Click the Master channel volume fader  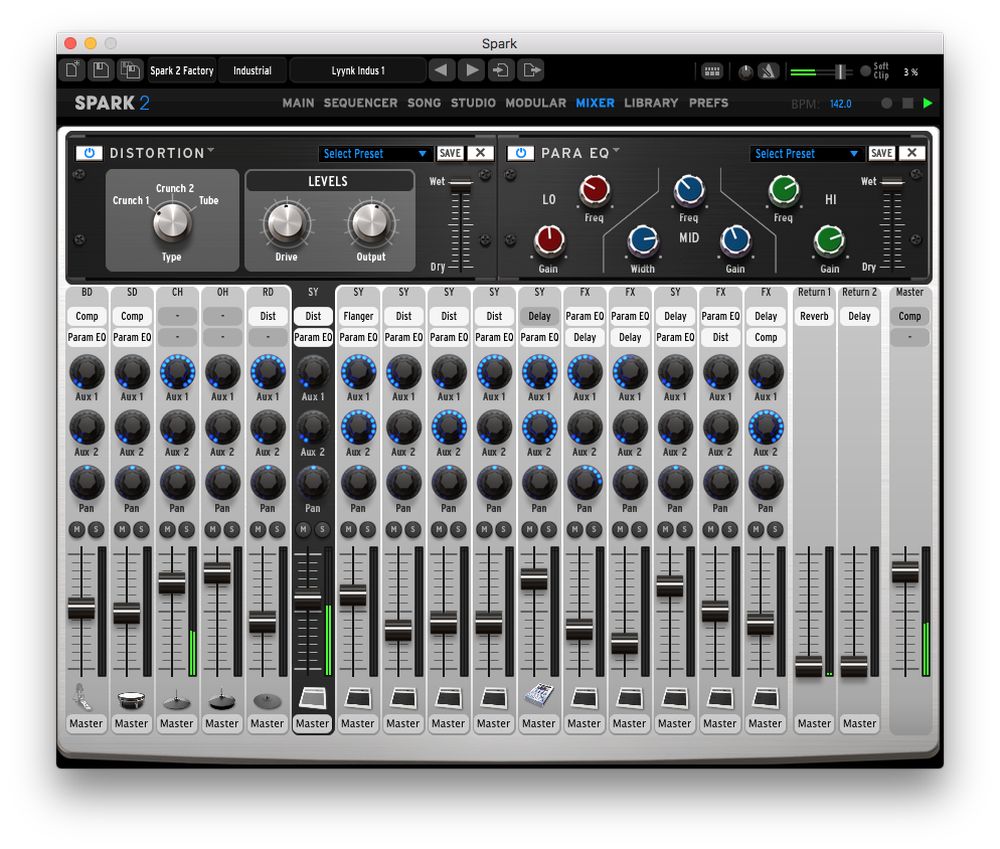point(905,571)
